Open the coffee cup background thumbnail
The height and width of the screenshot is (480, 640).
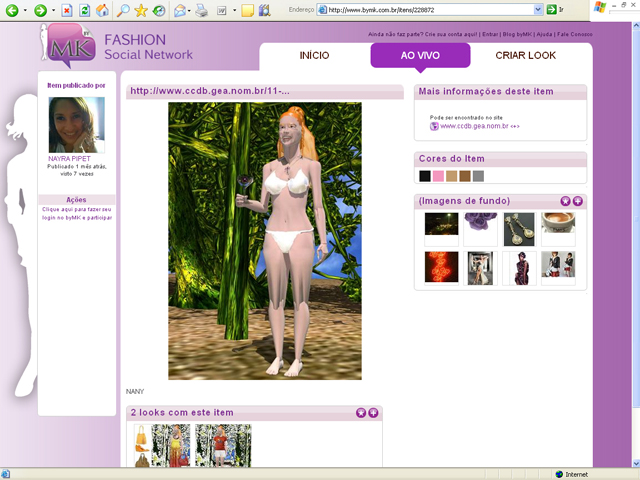click(557, 227)
